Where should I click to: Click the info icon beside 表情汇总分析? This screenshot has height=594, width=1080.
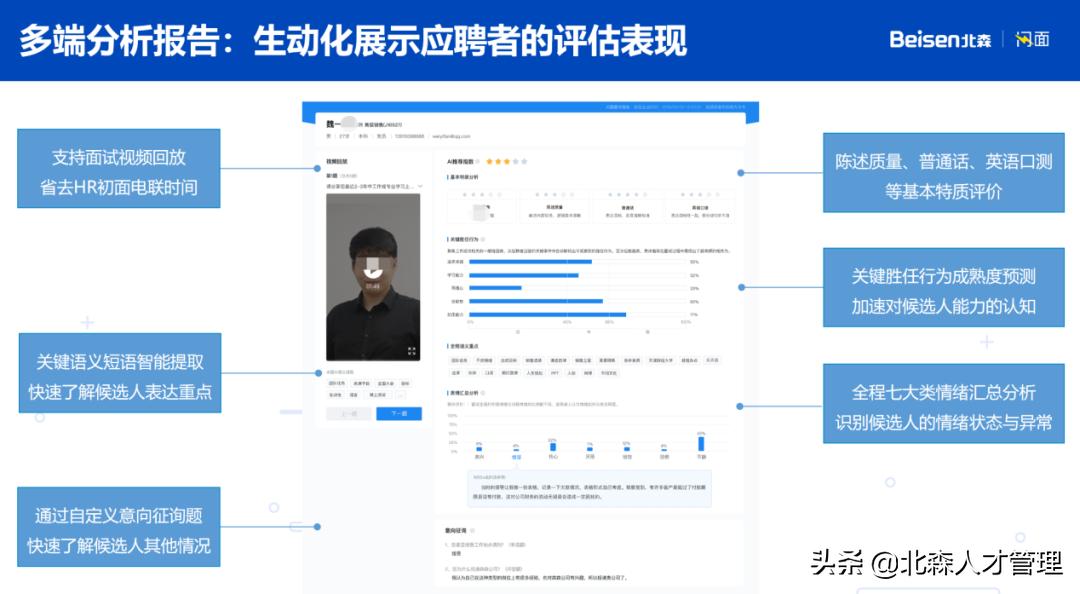tap(483, 394)
